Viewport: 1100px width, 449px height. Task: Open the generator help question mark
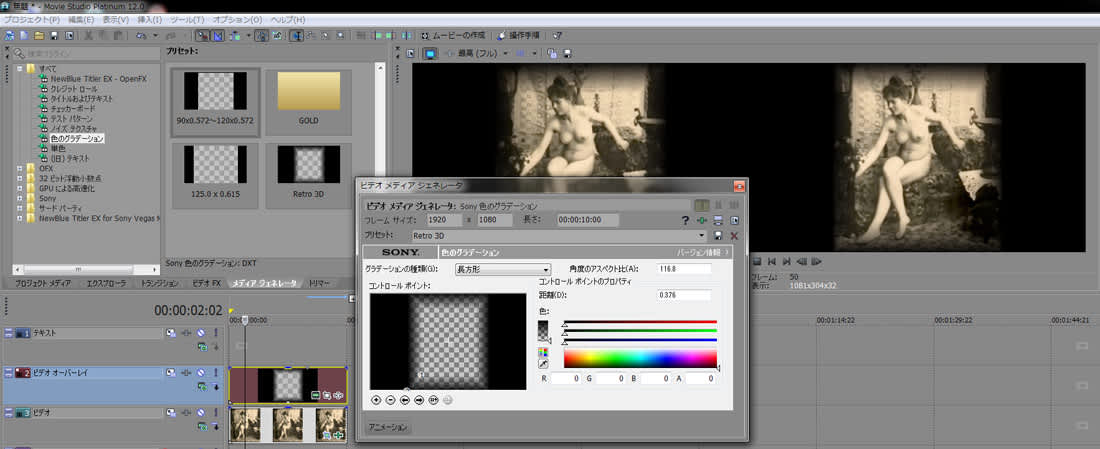click(685, 220)
